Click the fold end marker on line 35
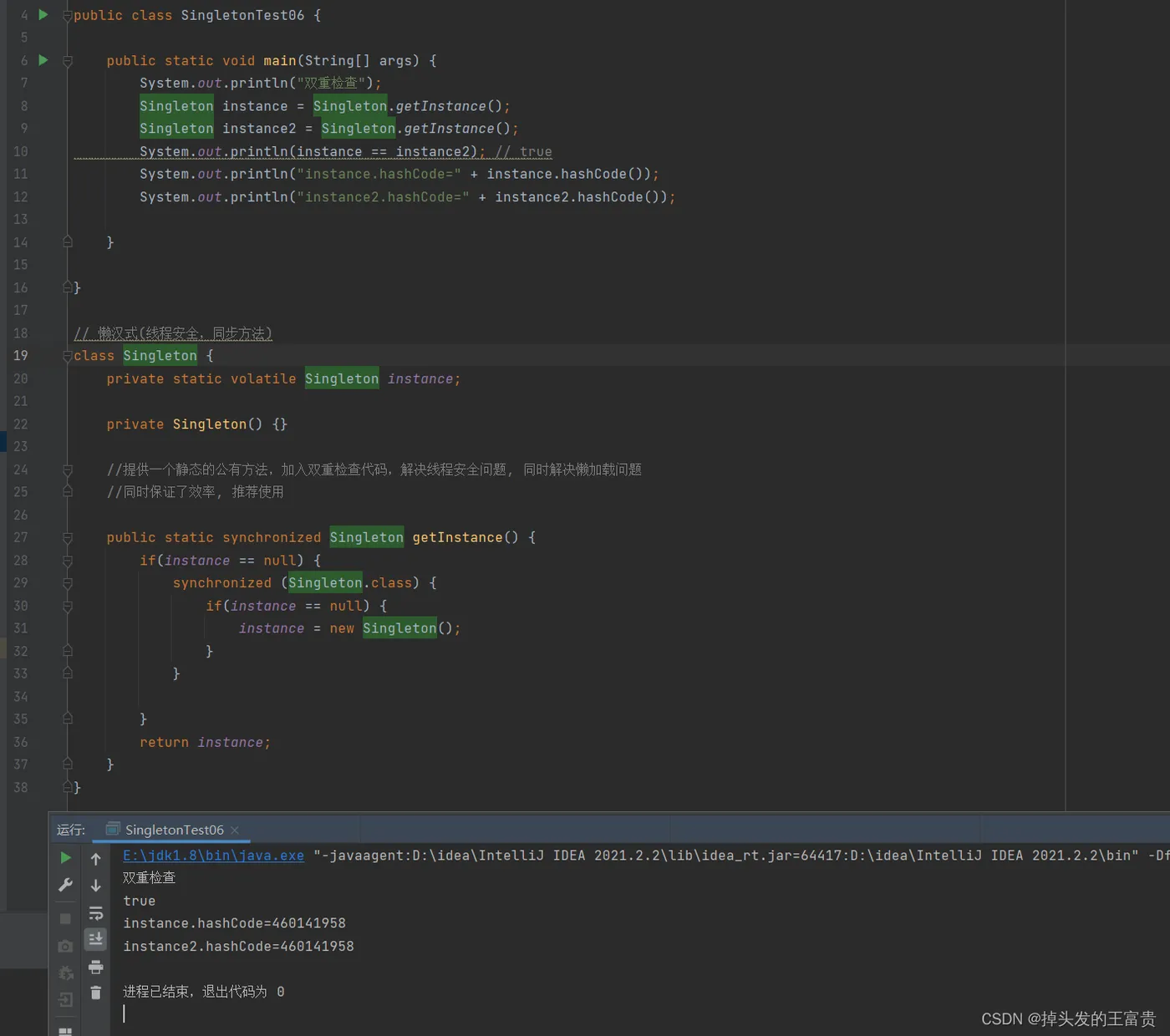1170x1036 pixels. (68, 719)
